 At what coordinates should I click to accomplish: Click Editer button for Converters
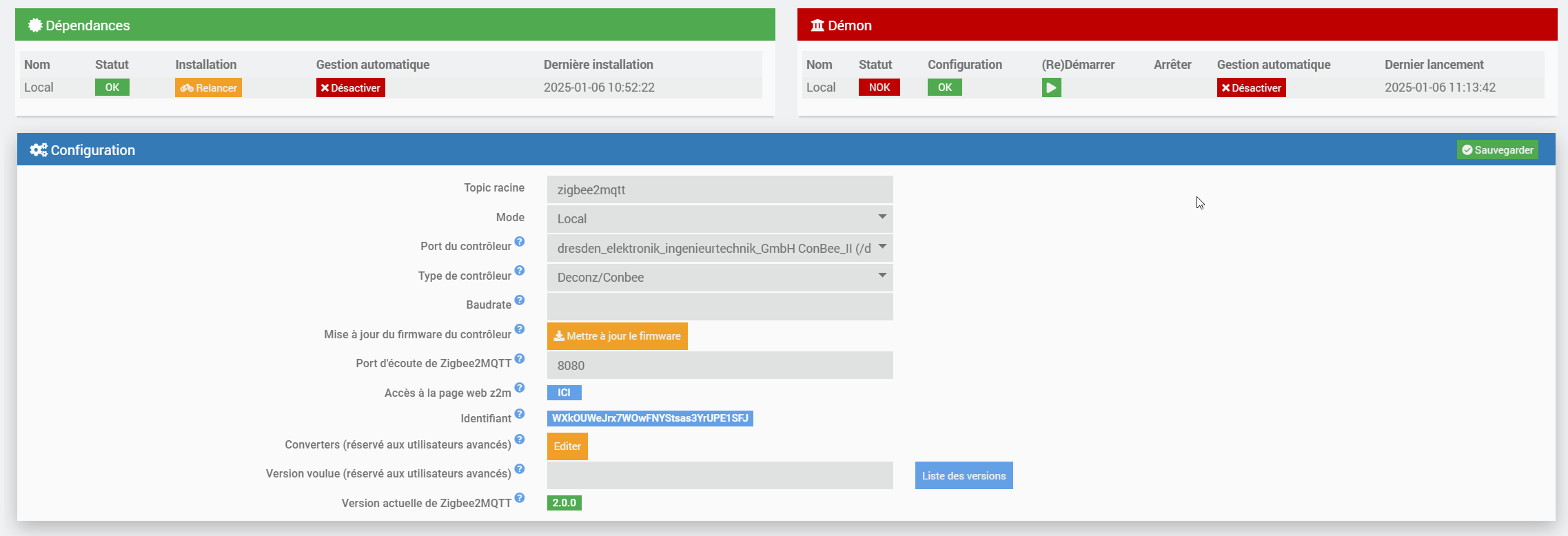[567, 446]
